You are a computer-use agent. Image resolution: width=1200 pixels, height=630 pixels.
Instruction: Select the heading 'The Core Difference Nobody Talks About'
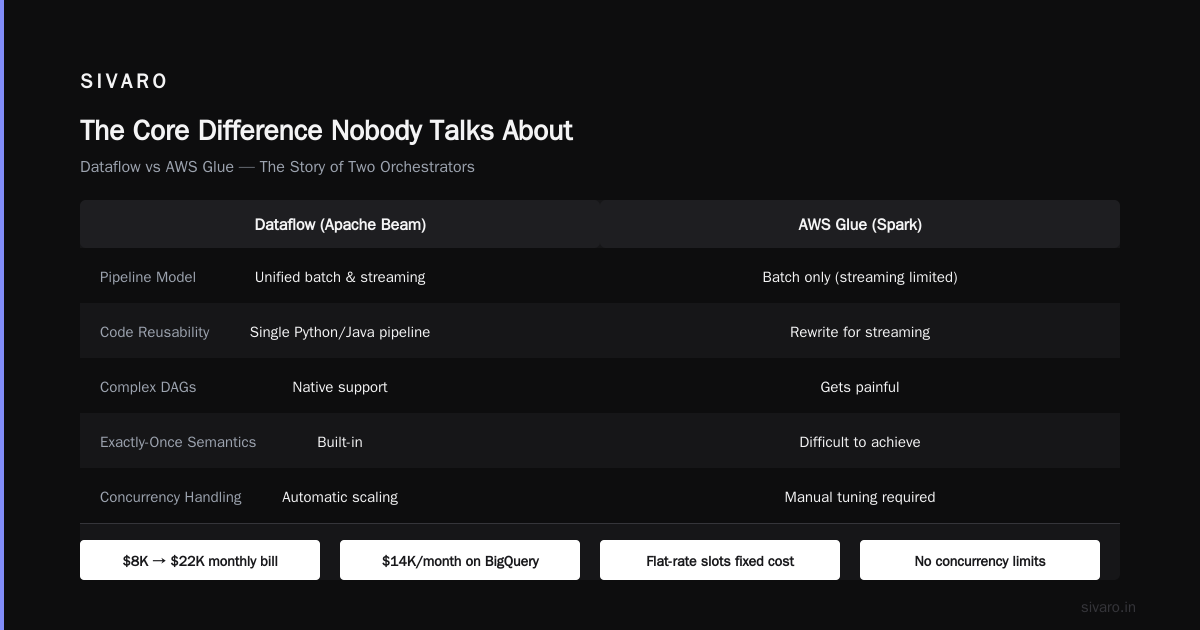[326, 131]
